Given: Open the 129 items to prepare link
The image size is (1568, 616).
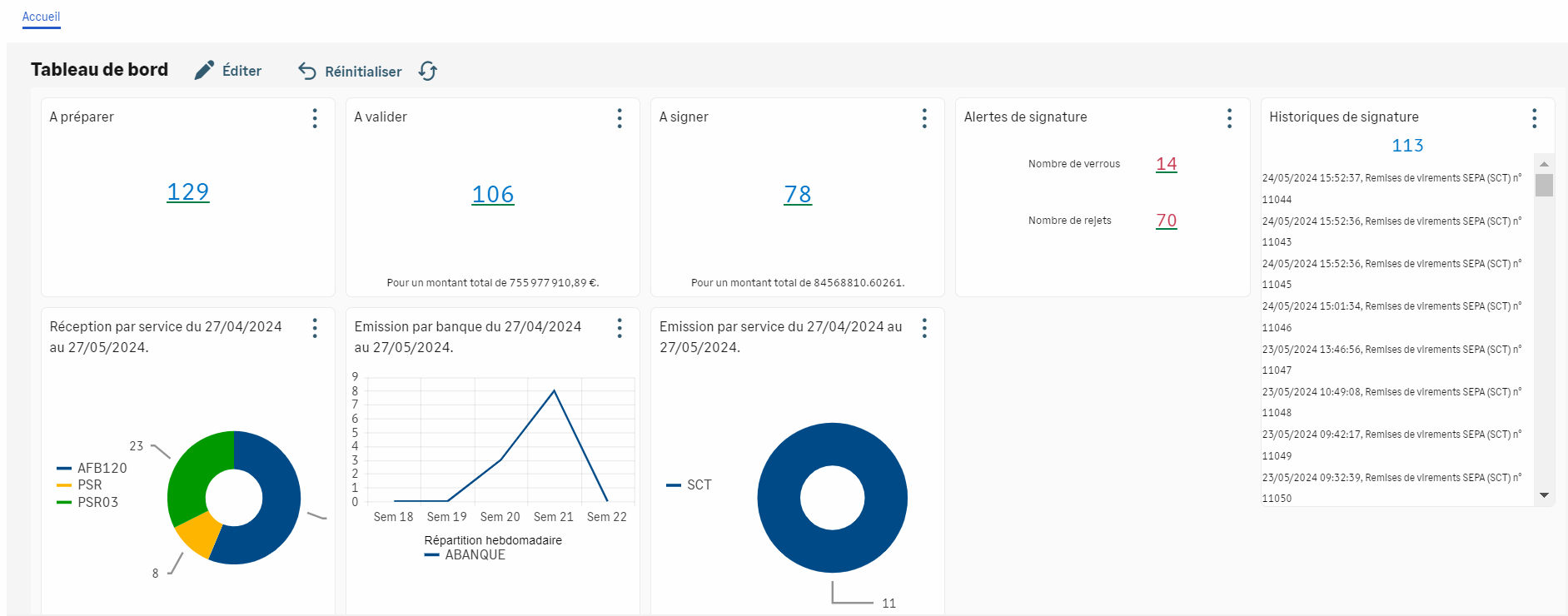Looking at the screenshot, I should coord(188,192).
